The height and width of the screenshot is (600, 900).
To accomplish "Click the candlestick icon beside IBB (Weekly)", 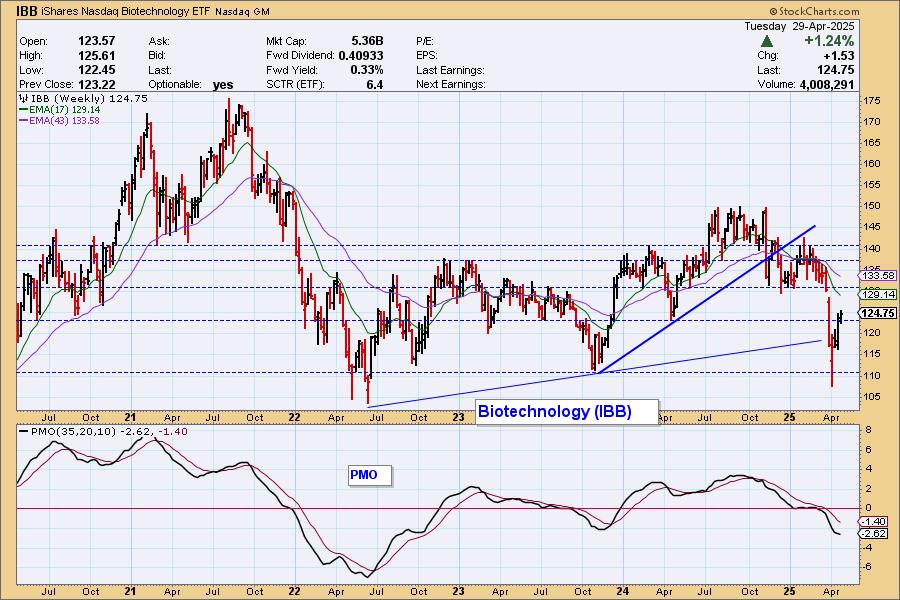I will pos(24,98).
